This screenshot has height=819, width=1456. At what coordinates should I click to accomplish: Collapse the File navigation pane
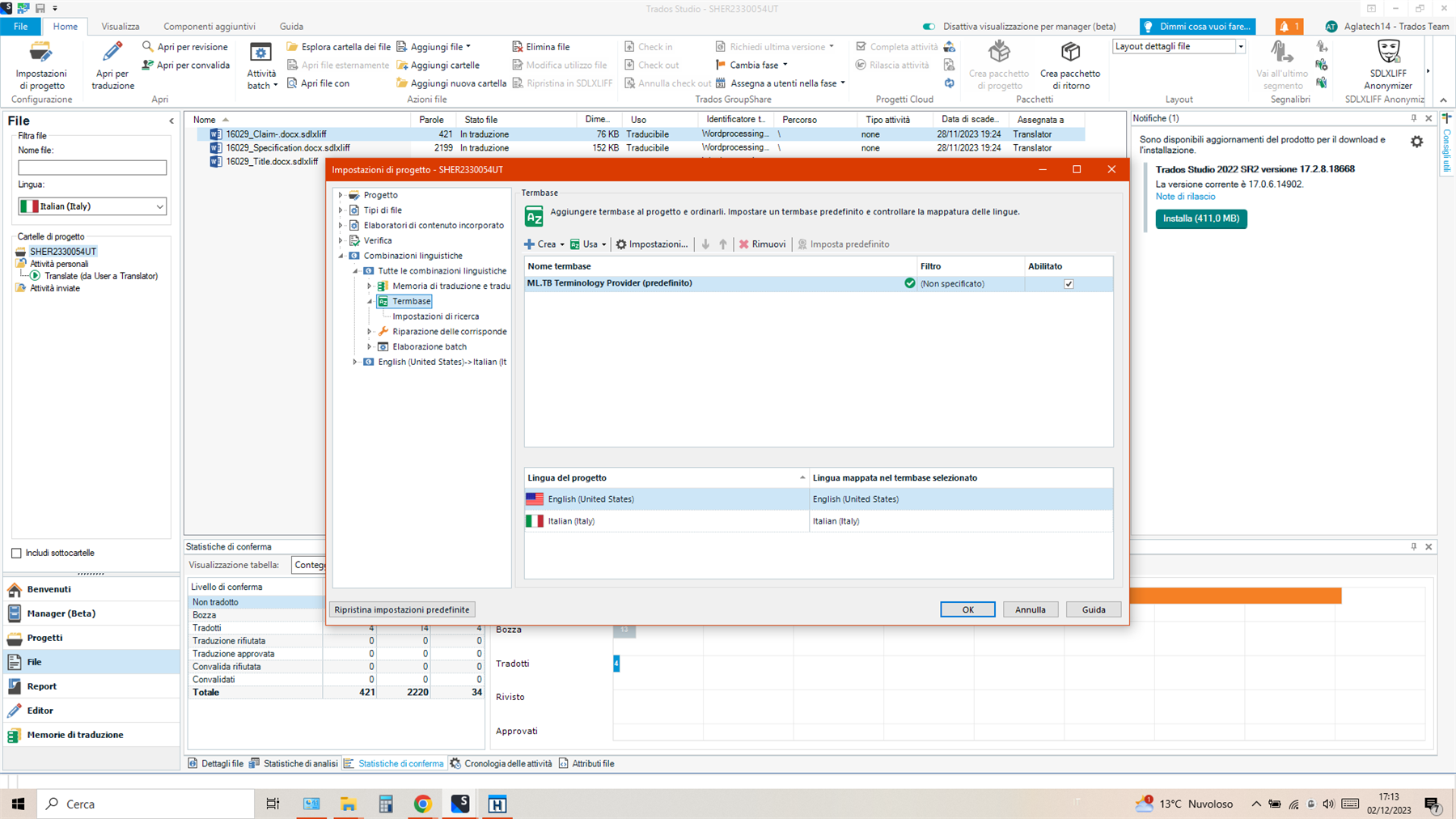171,121
